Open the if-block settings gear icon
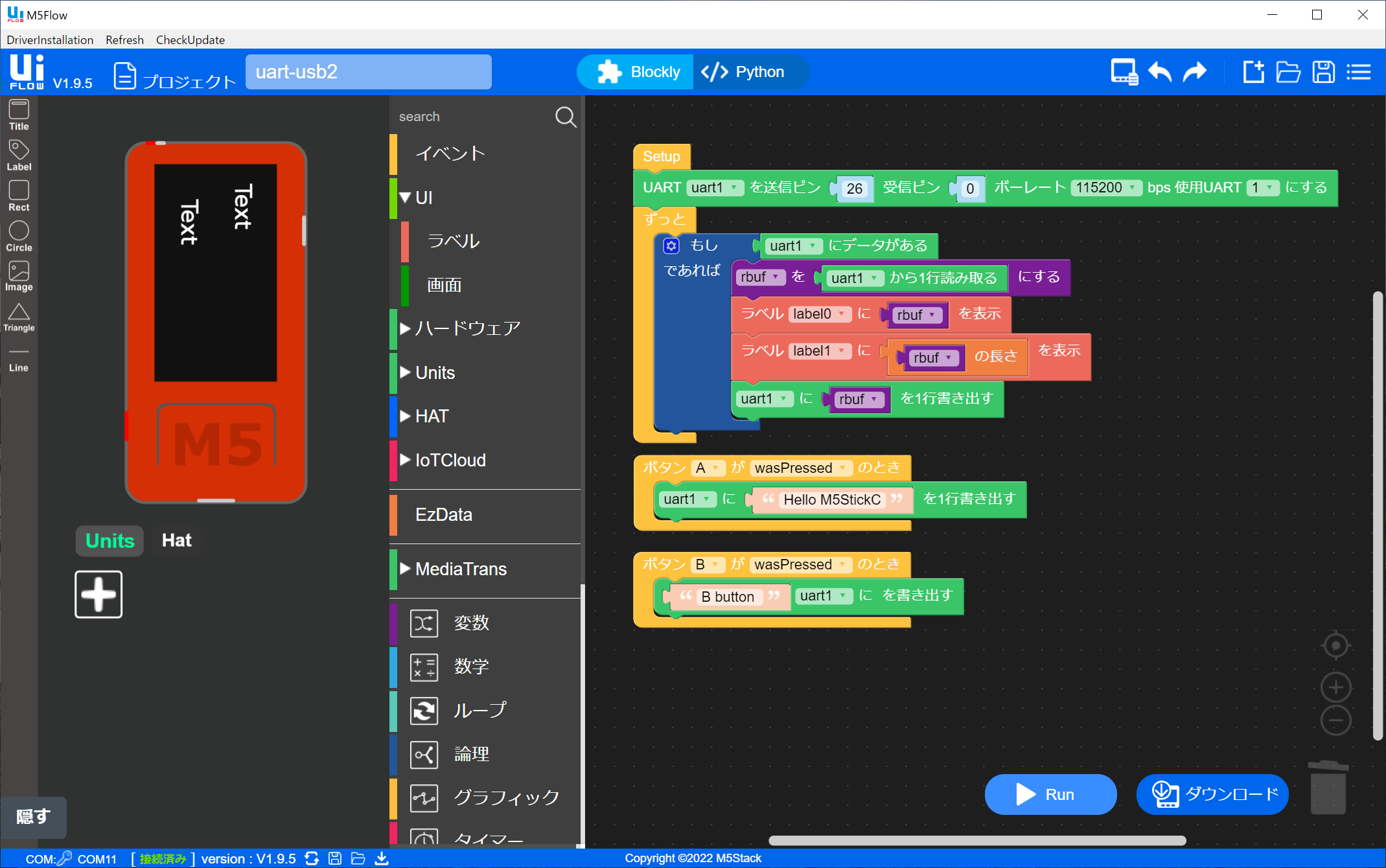The image size is (1386, 868). tap(671, 246)
